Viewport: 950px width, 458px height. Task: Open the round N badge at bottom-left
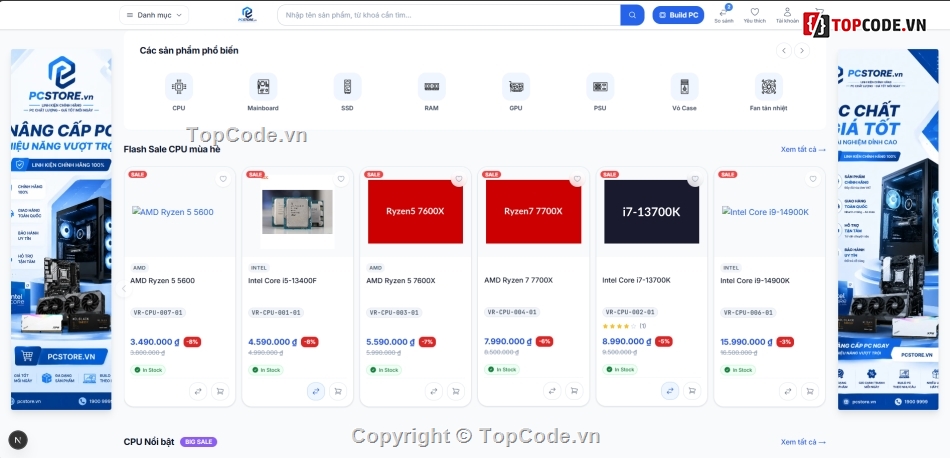(18, 439)
